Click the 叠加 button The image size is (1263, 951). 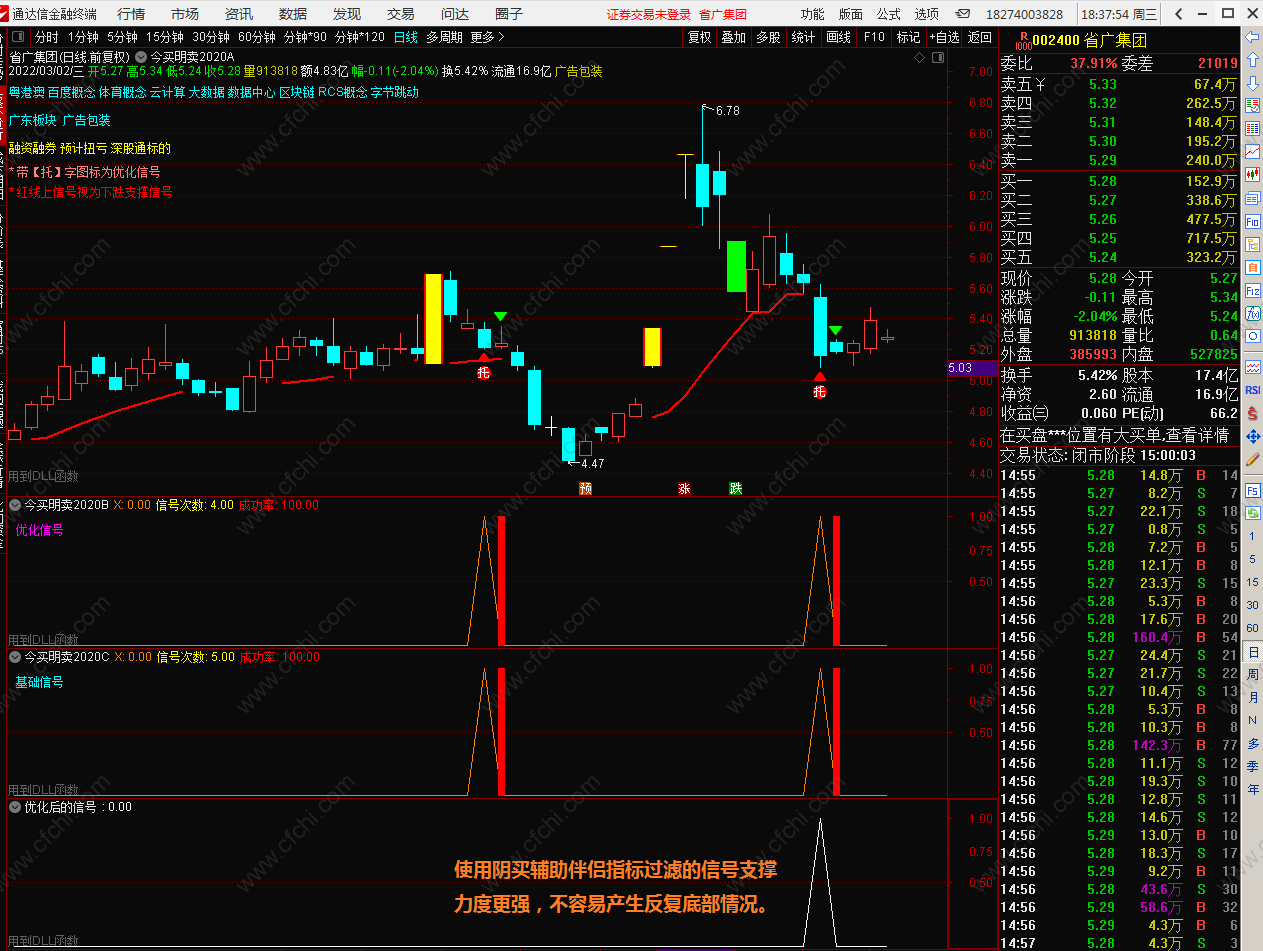[734, 37]
